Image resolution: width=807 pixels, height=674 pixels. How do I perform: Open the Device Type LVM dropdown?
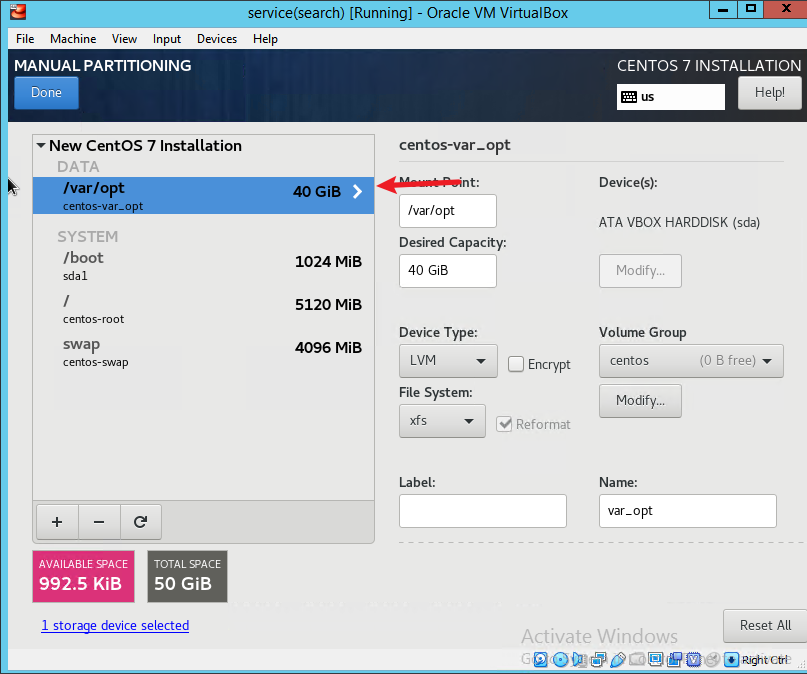tap(448, 361)
